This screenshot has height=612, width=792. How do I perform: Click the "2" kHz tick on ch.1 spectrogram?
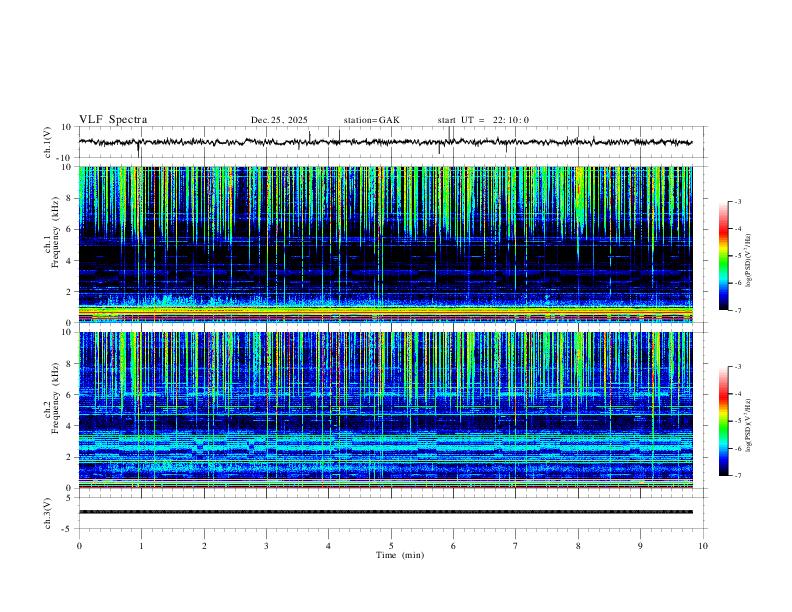click(70, 291)
